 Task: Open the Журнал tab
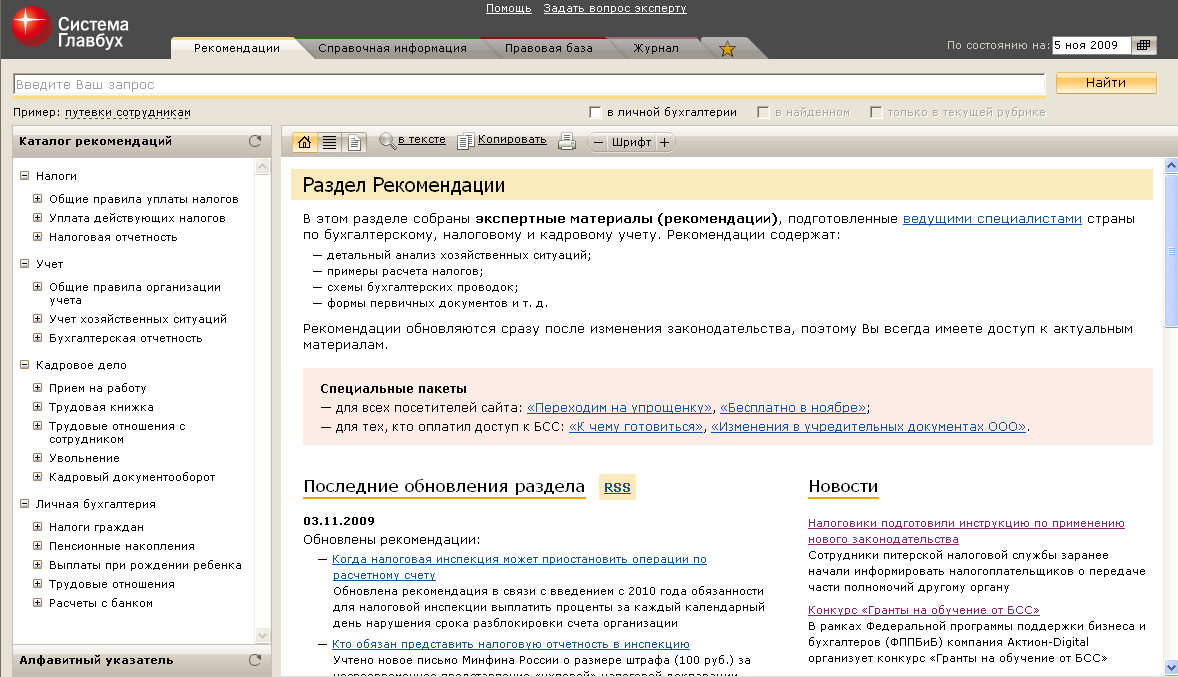[x=656, y=48]
